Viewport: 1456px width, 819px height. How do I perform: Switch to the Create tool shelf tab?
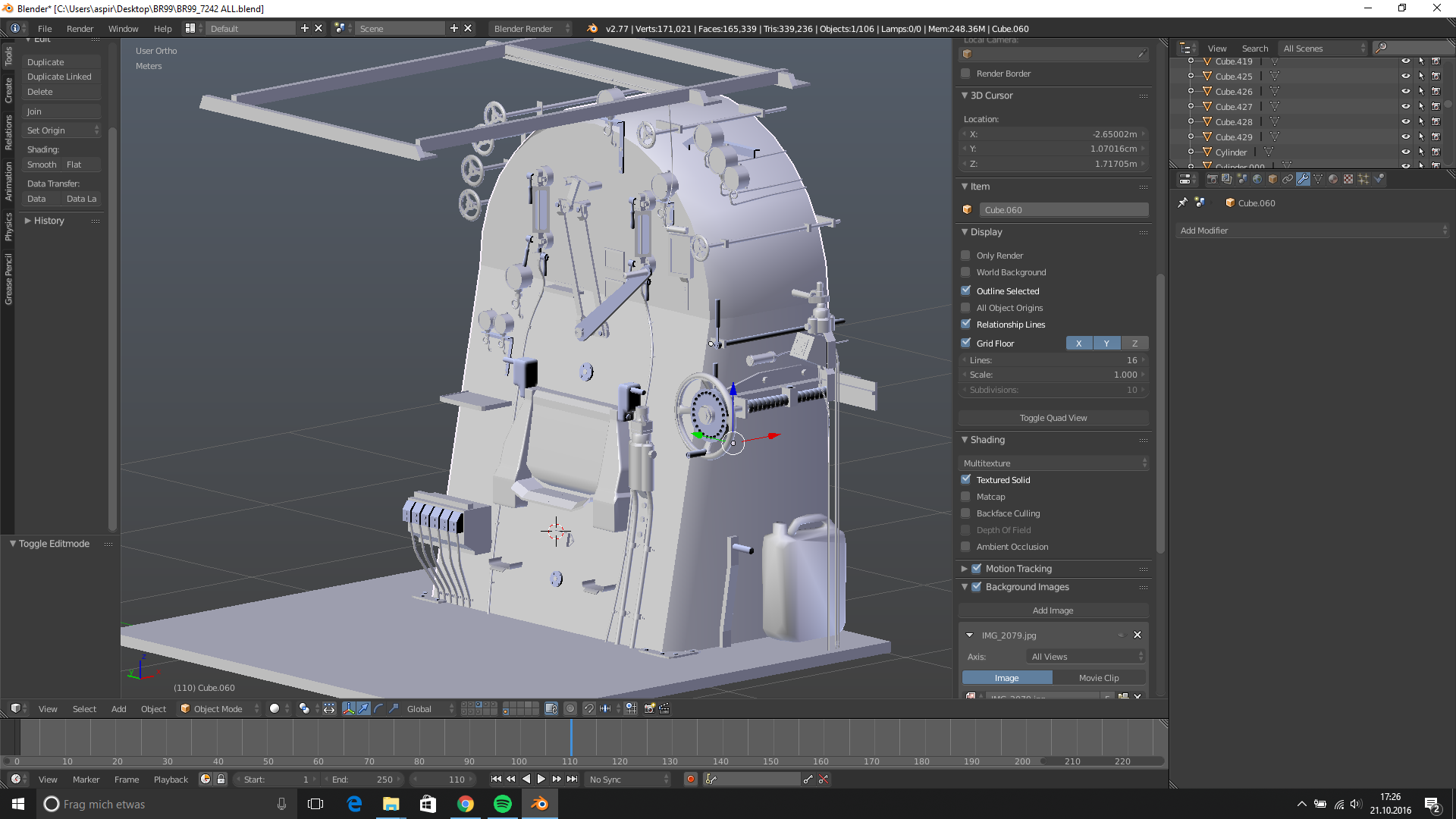(x=8, y=90)
